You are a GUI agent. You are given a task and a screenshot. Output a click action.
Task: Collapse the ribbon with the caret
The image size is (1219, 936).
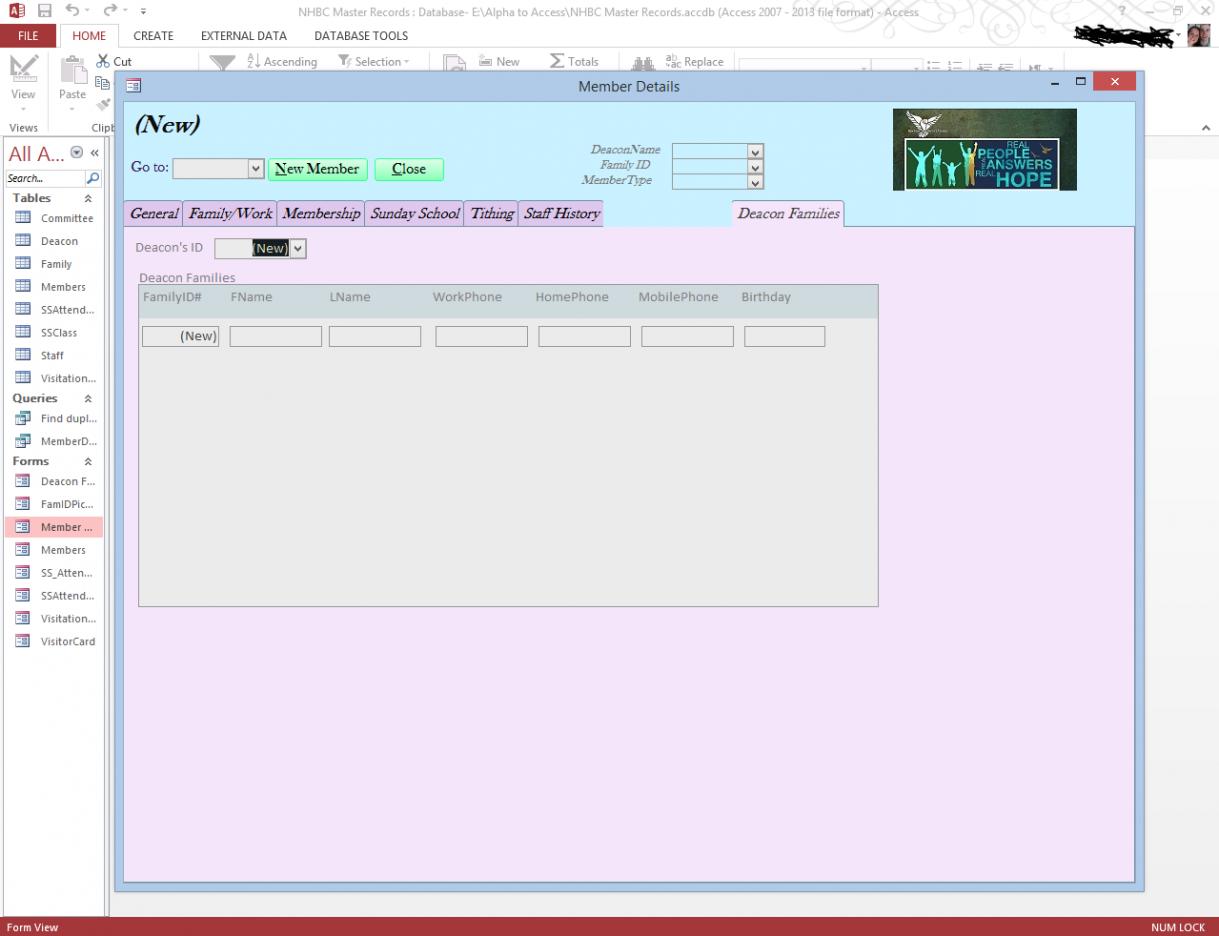click(1205, 128)
